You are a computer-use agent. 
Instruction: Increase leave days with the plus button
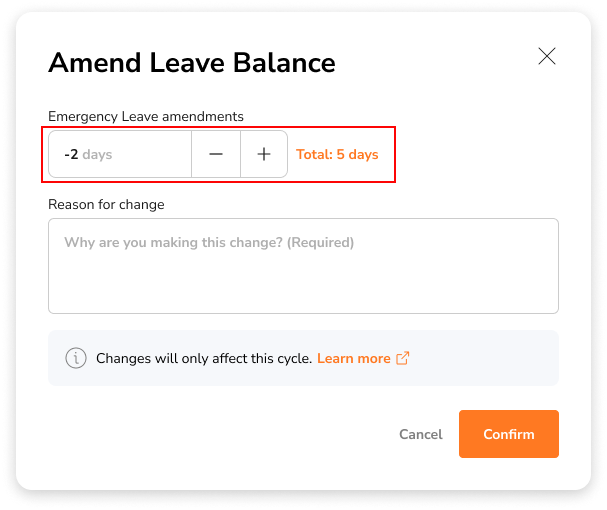coord(264,154)
